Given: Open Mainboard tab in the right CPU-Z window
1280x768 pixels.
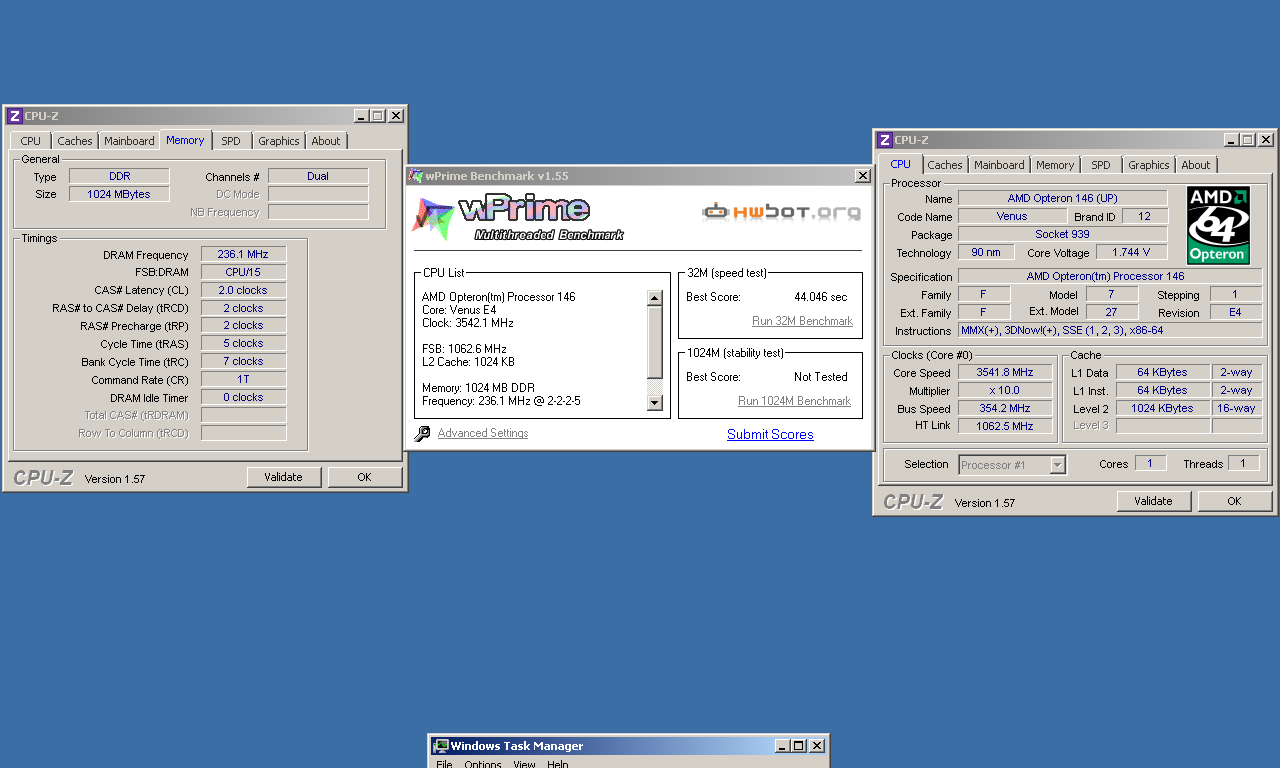Looking at the screenshot, I should [999, 165].
